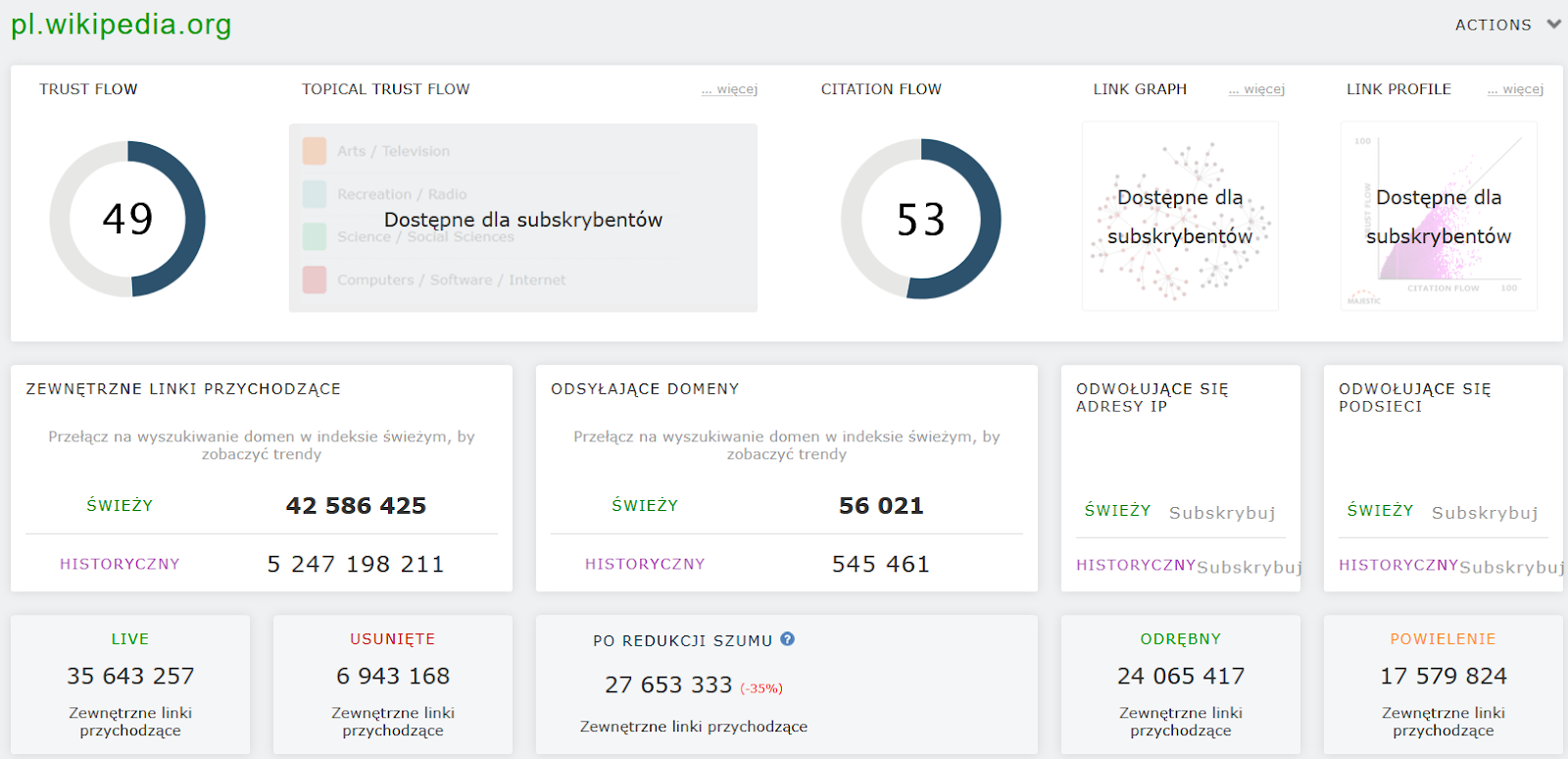Click the Recreation / Radio color swatch

315,194
